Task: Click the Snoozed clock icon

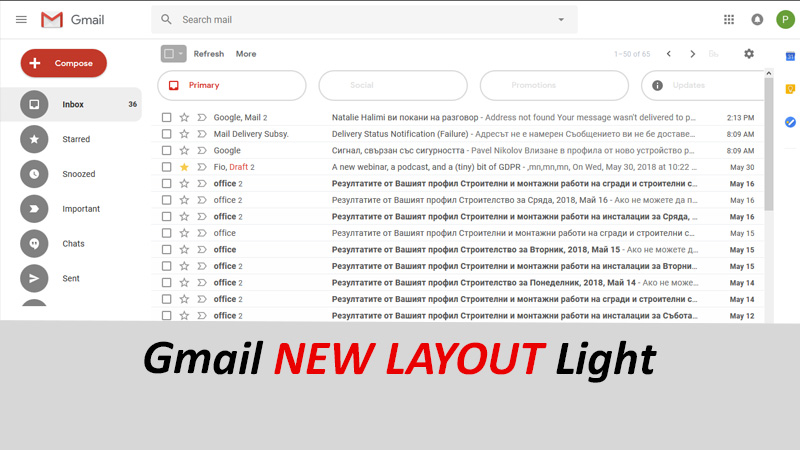Action: pyautogui.click(x=34, y=174)
